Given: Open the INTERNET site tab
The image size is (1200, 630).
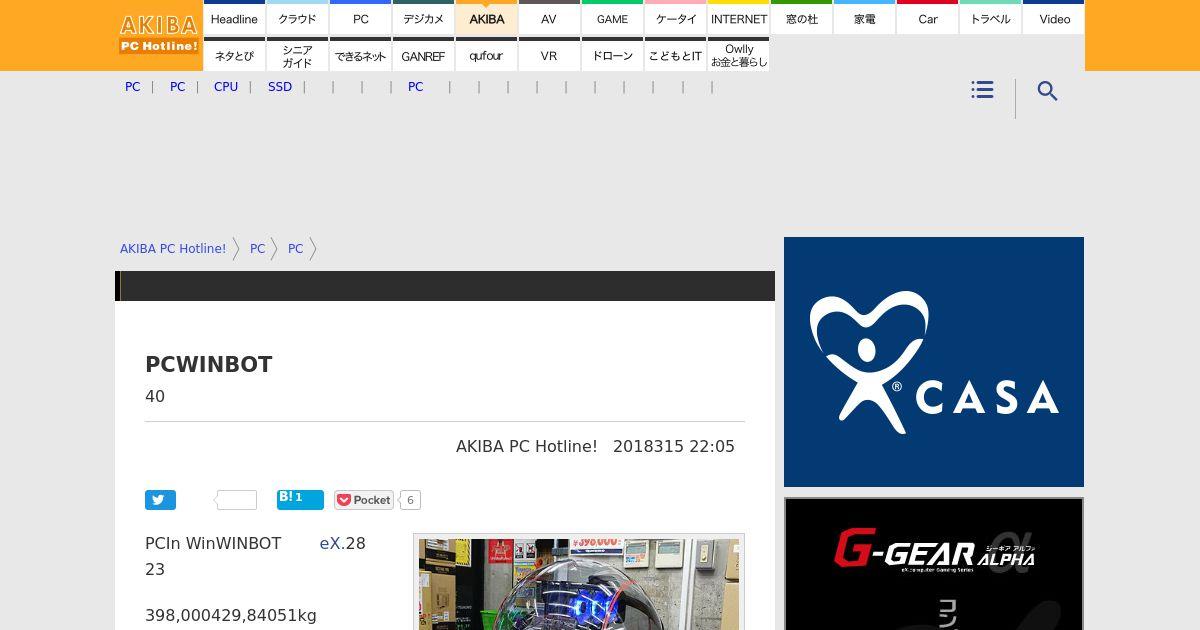Looking at the screenshot, I should click(x=738, y=19).
